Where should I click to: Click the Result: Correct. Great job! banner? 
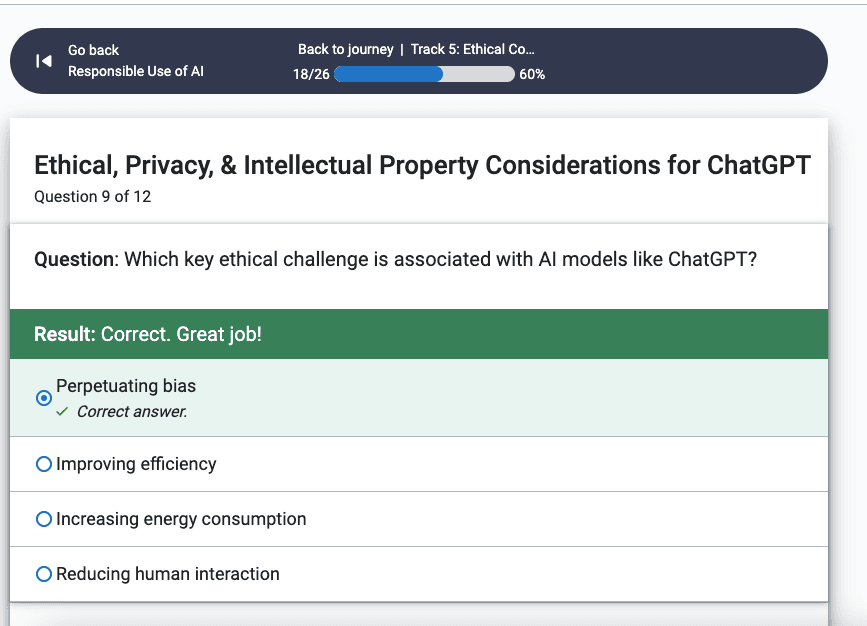tap(419, 334)
